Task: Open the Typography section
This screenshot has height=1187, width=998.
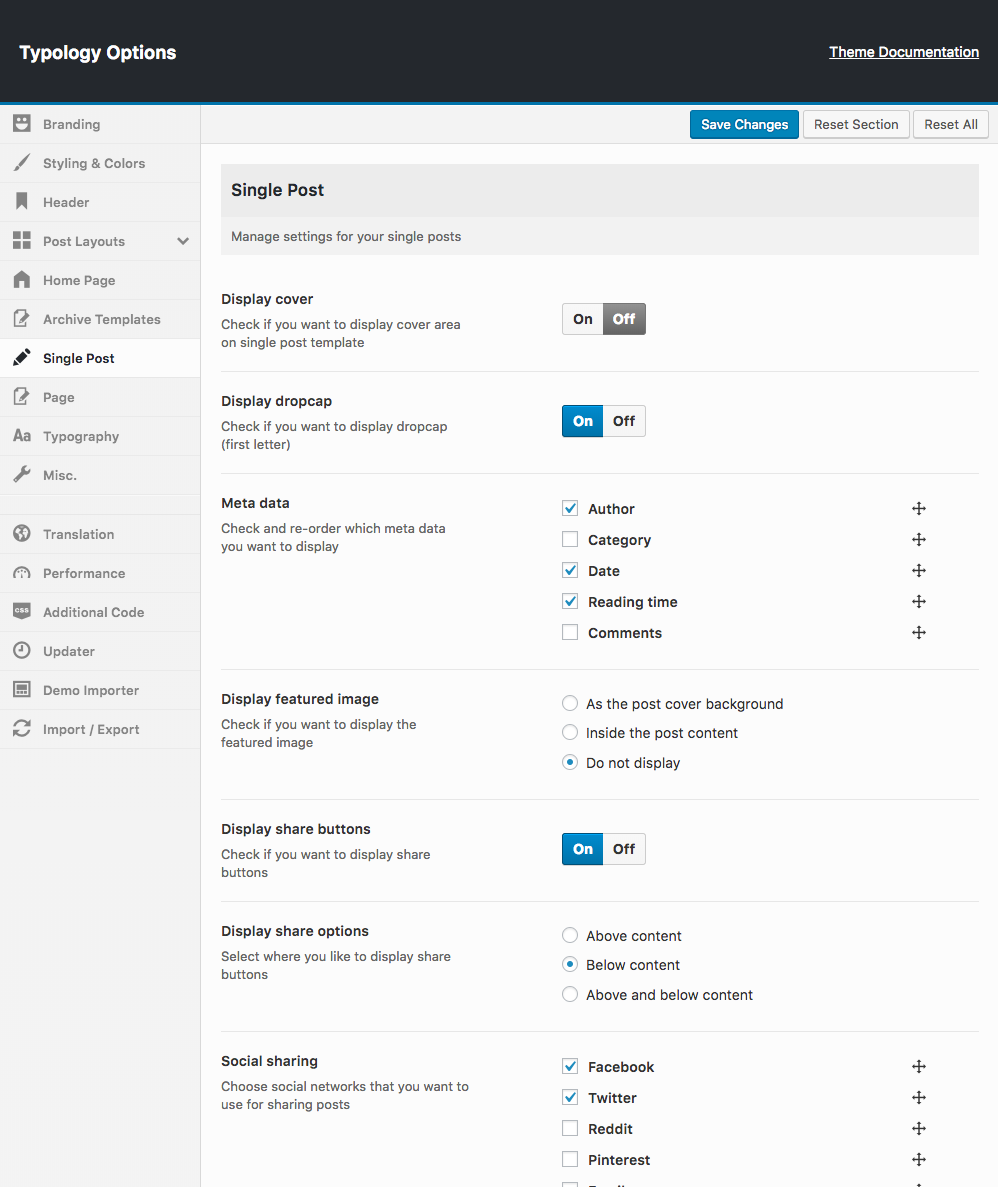Action: [81, 436]
